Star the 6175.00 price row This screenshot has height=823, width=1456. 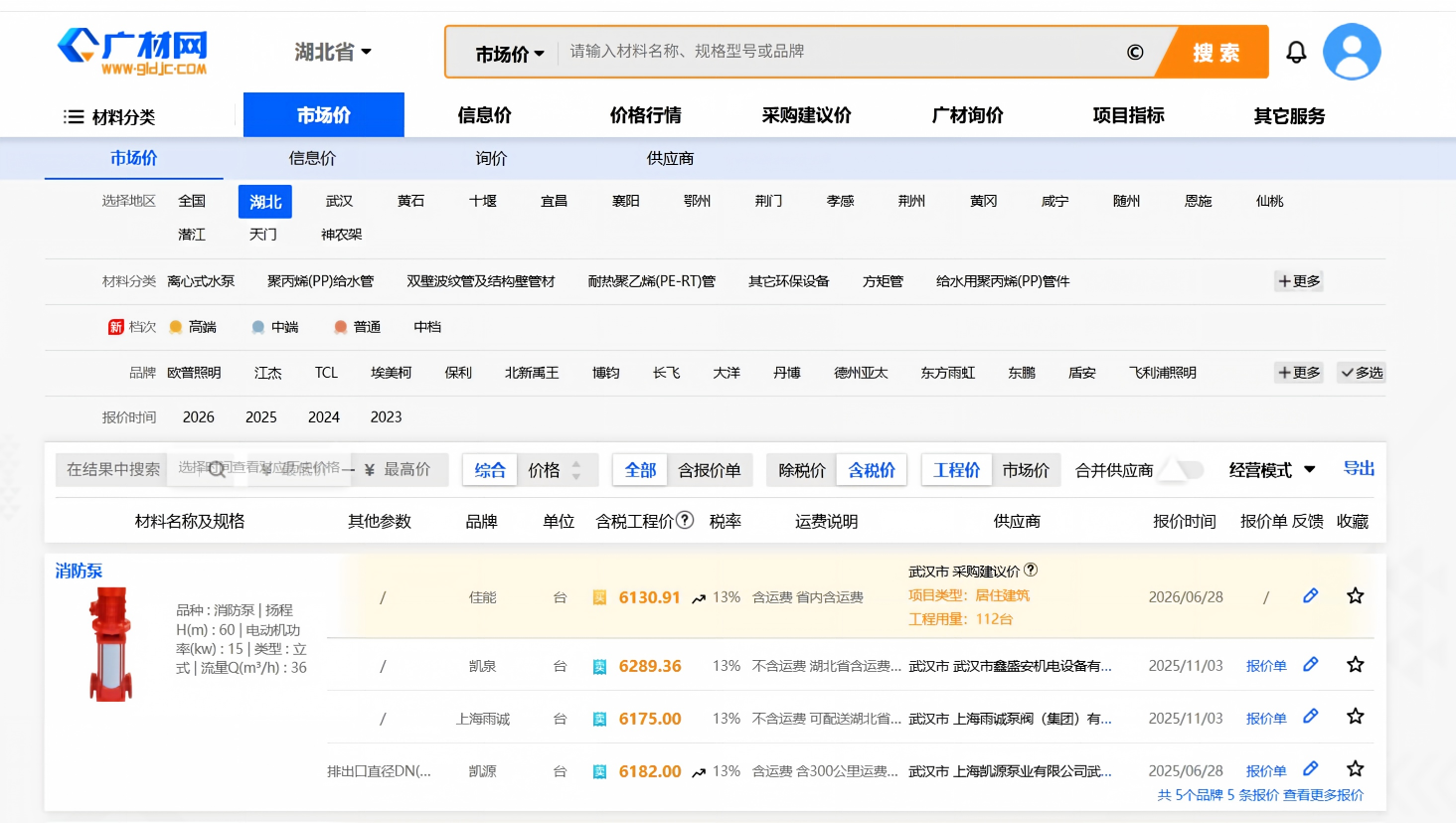pos(1355,716)
